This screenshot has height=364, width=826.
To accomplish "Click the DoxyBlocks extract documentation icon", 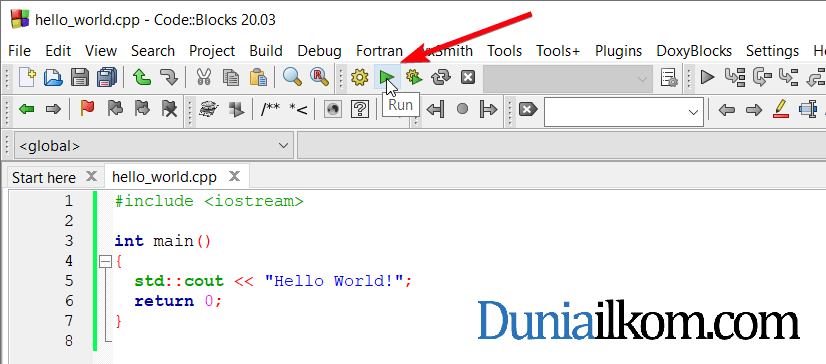I will (x=236, y=110).
